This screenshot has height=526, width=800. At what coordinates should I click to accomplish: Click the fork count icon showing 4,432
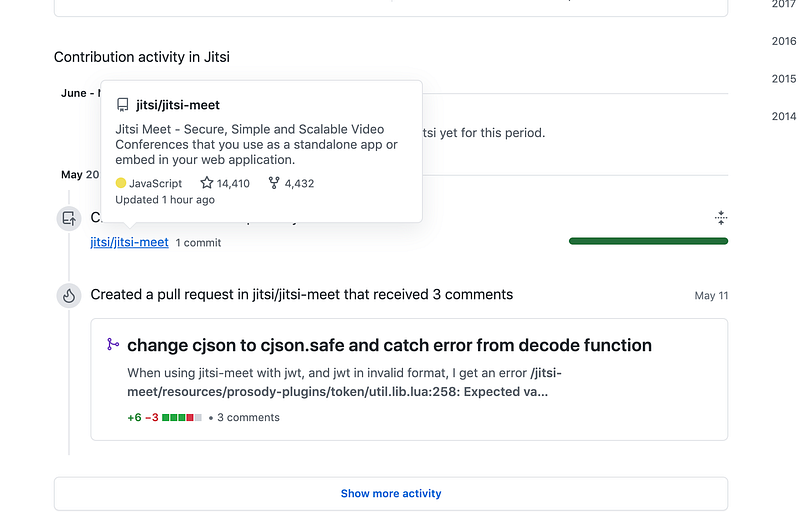pos(274,183)
